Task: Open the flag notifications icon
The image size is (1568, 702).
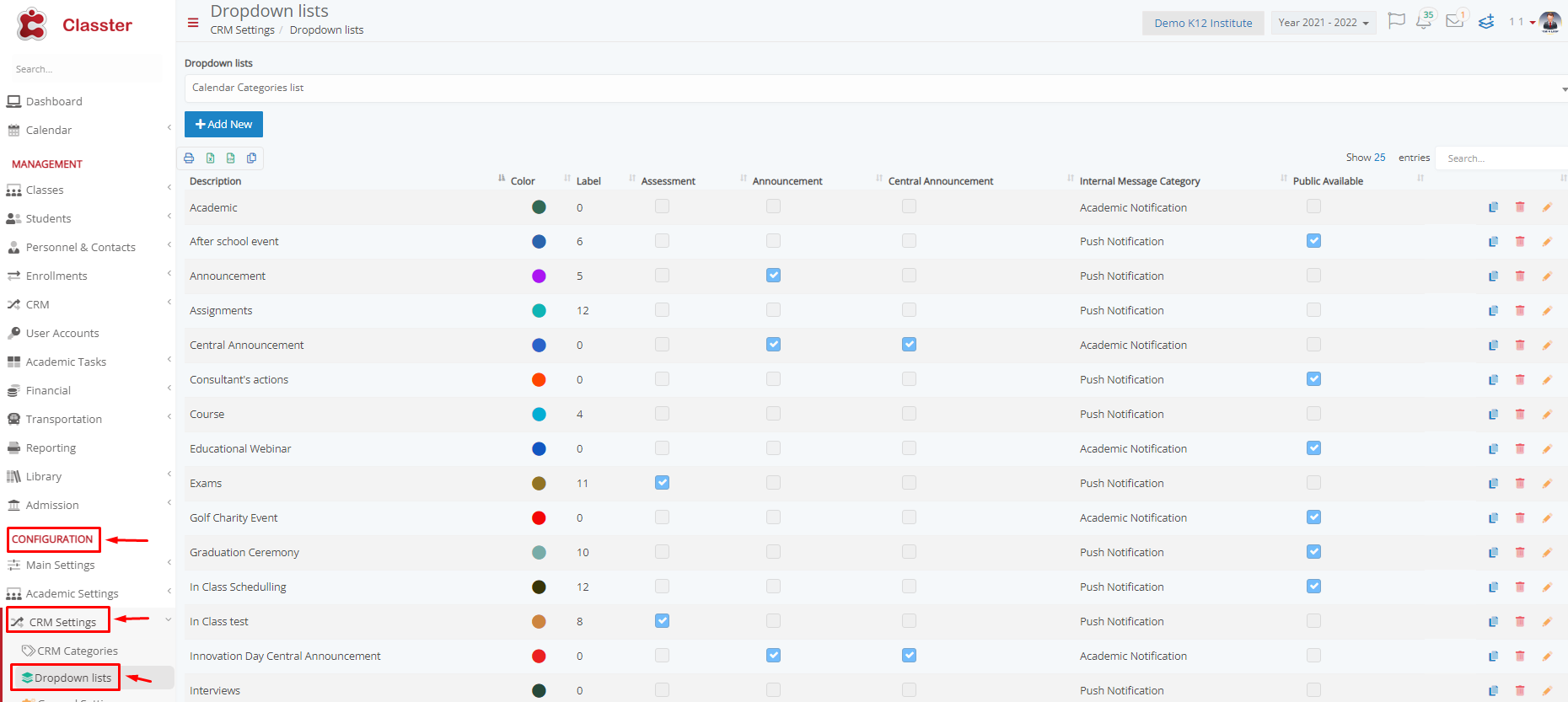Action: pos(1397,21)
